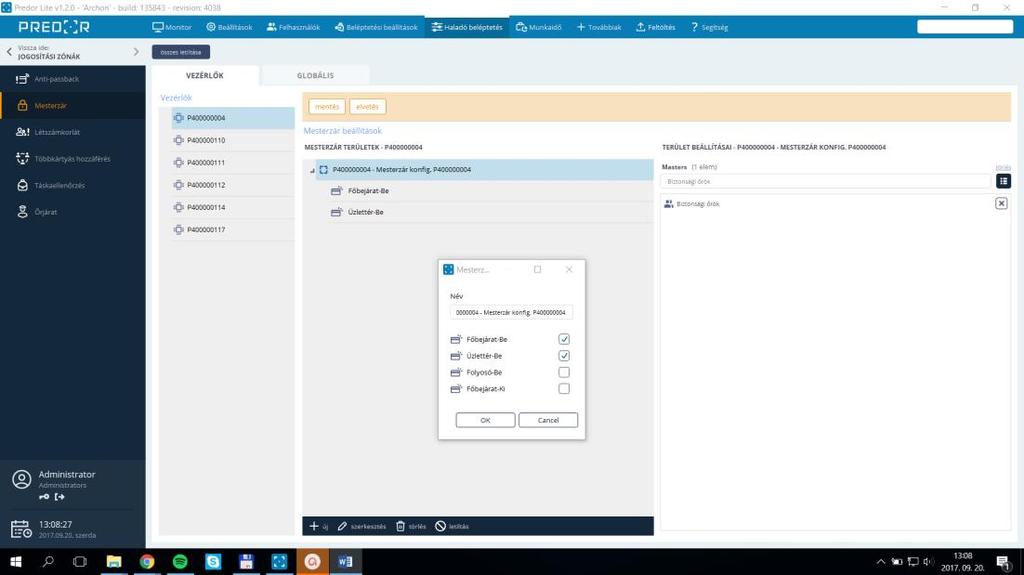Click the mentés save button
Screen dimensions: 1024x575
coord(327,107)
